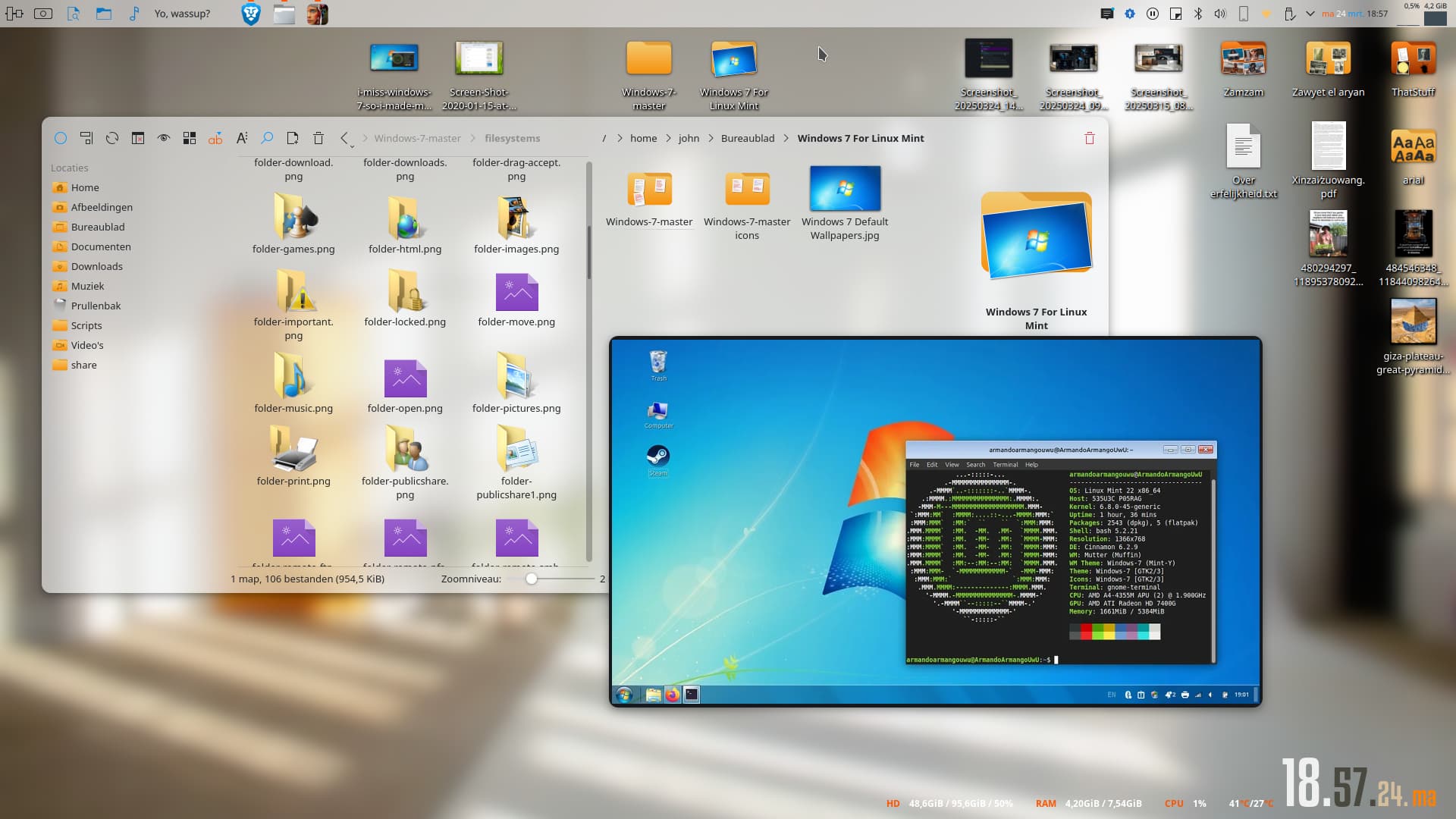Open the notifications tray icon

coord(1107,14)
